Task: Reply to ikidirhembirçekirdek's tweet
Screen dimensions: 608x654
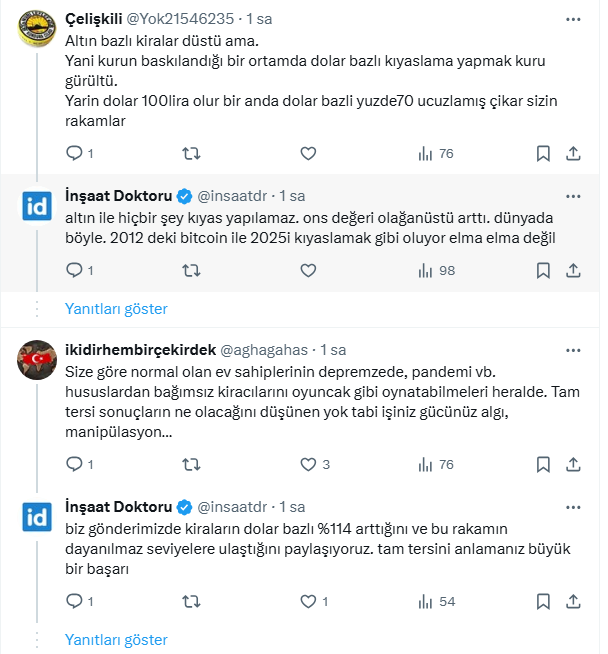Action: point(74,464)
